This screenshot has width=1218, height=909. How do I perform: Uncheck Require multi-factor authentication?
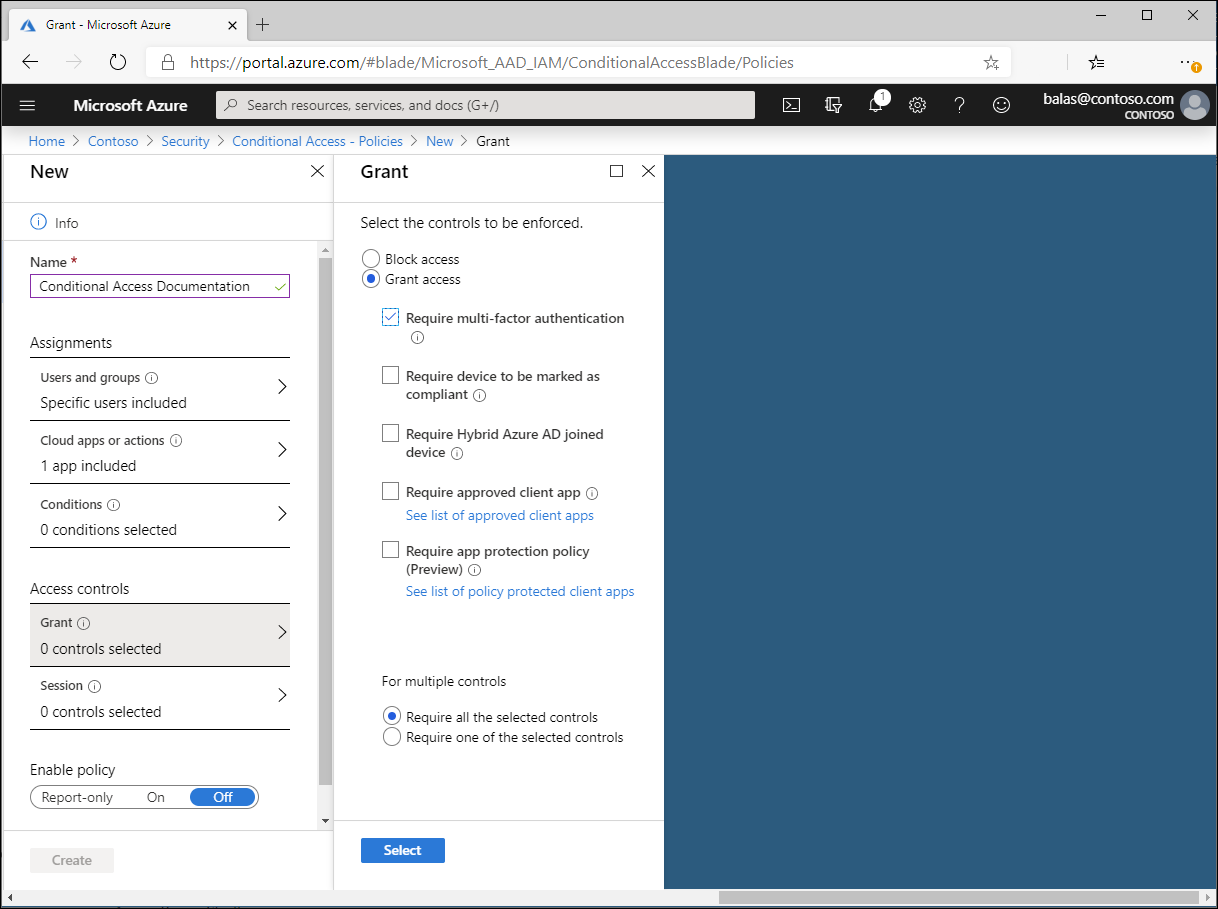[x=391, y=318]
